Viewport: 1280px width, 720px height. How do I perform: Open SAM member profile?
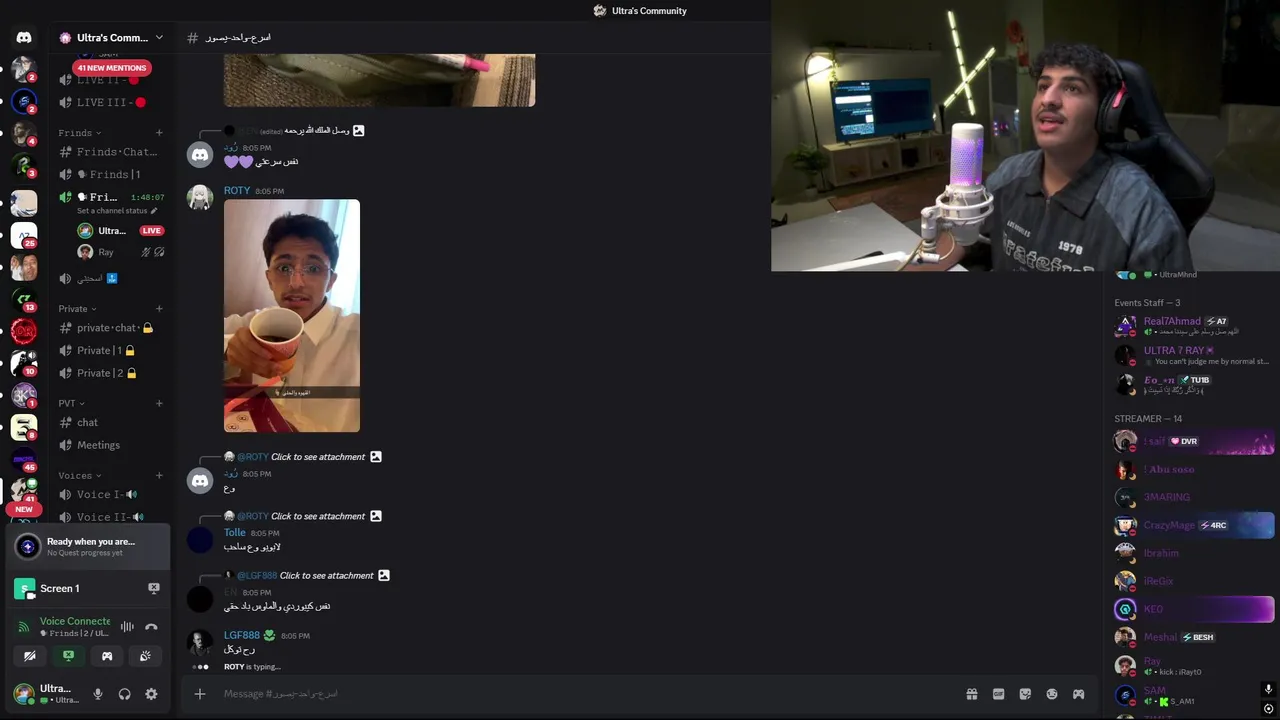(x=1192, y=695)
